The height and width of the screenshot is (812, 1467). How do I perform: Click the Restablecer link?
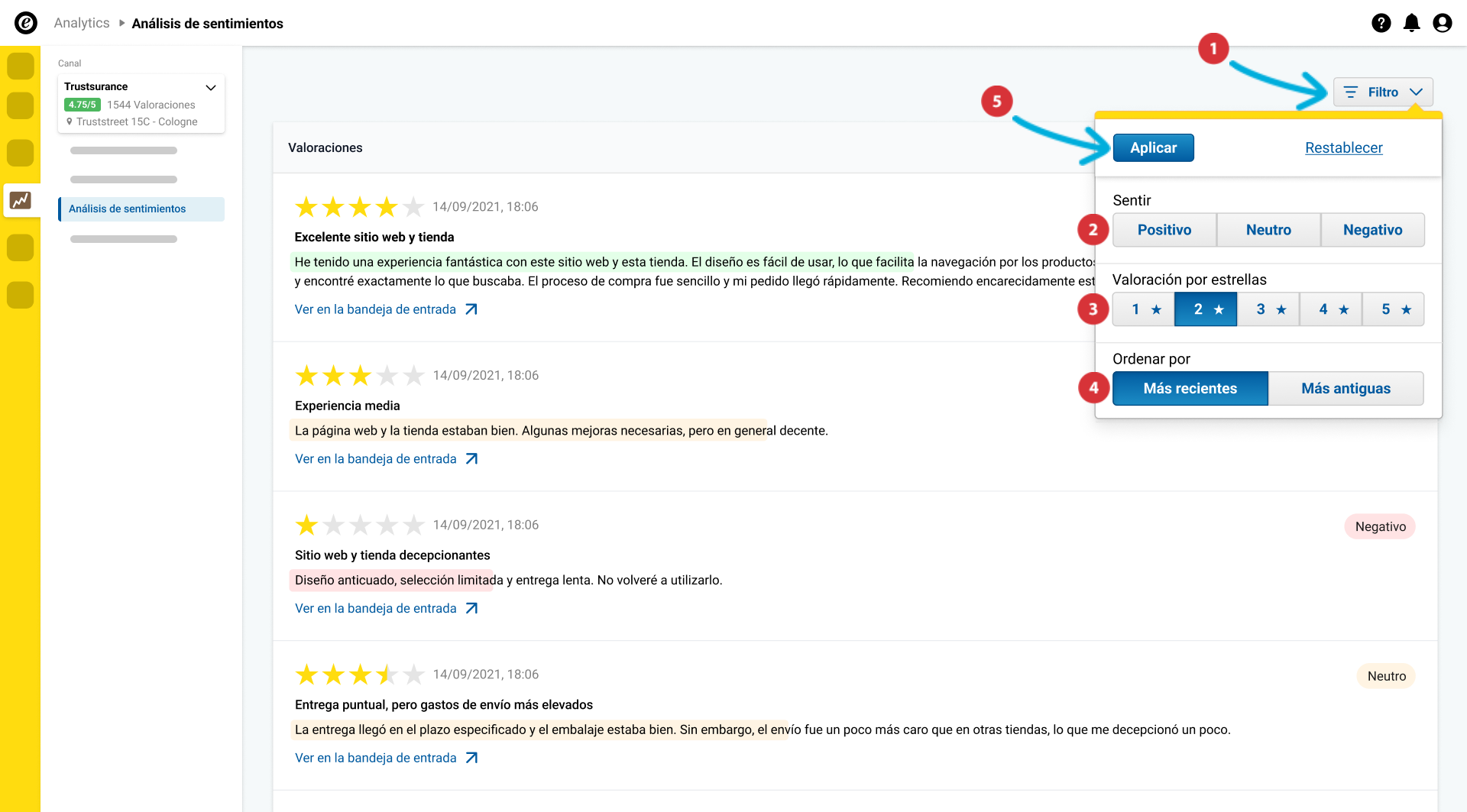tap(1343, 147)
